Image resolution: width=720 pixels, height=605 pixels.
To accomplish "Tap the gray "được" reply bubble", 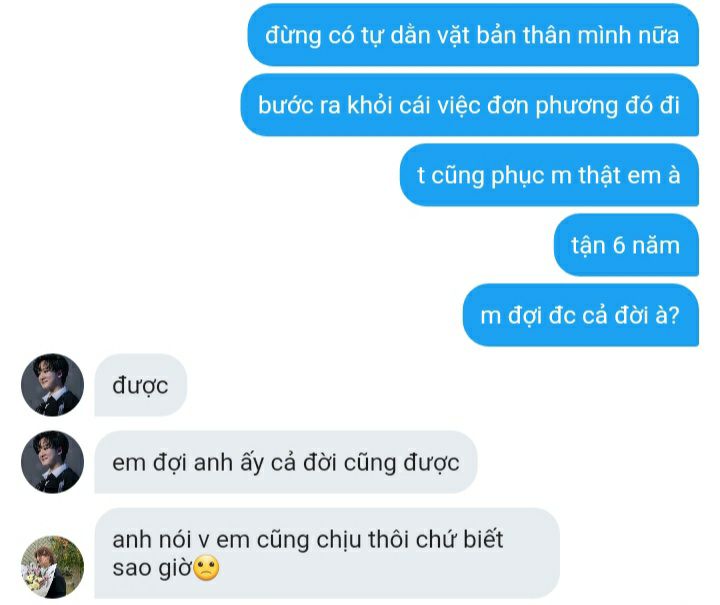I will tap(141, 385).
